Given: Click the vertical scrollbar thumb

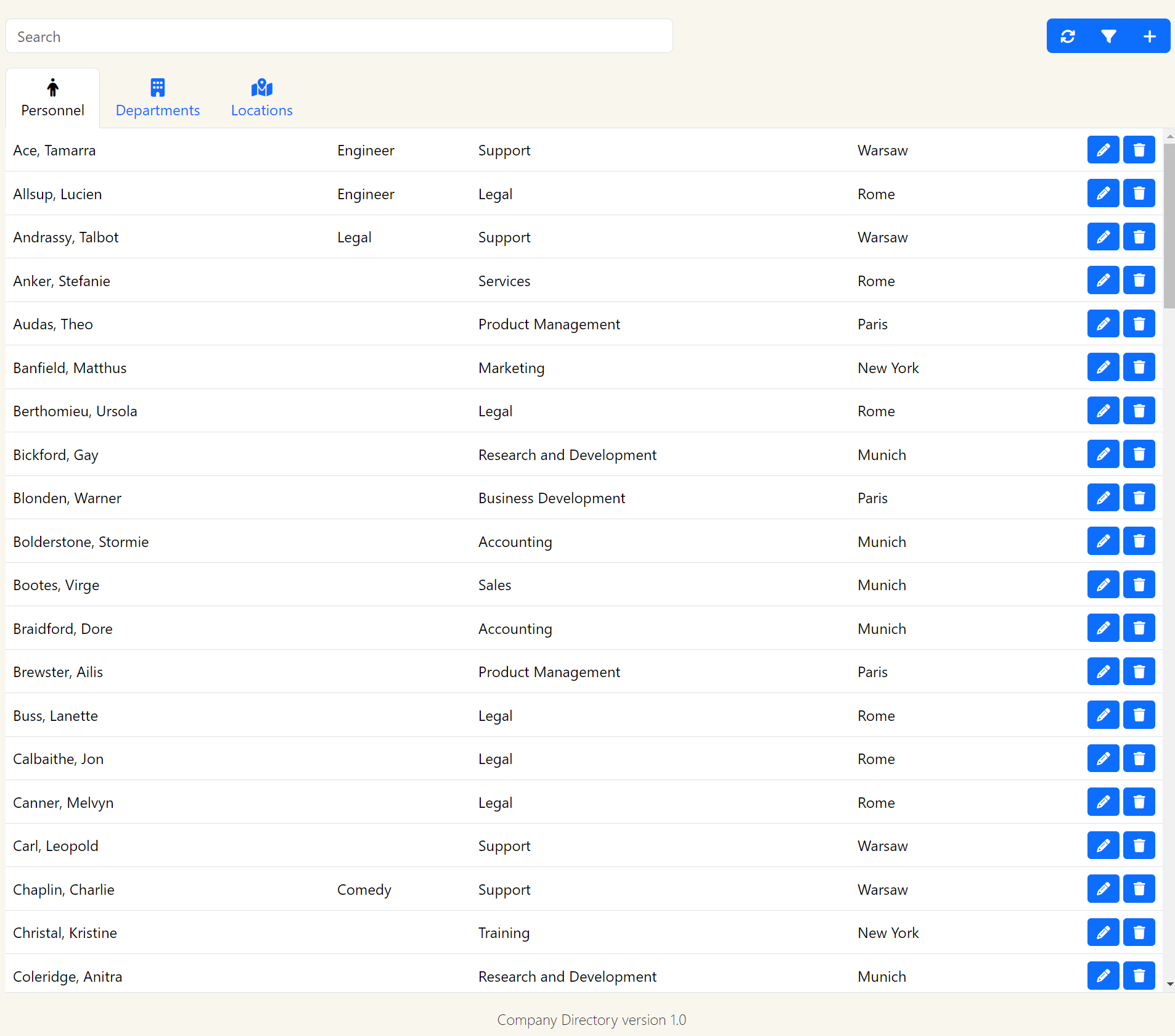Looking at the screenshot, I should [x=1168, y=225].
